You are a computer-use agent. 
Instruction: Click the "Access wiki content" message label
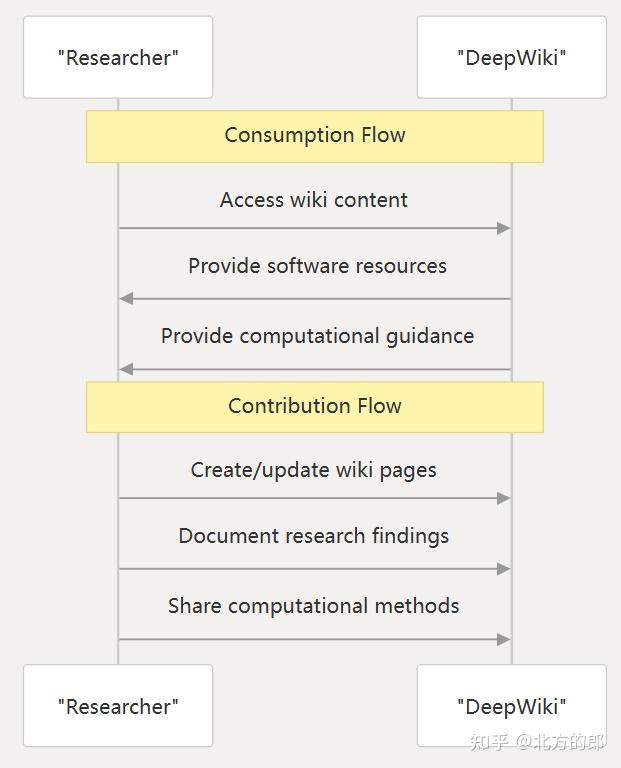click(314, 200)
